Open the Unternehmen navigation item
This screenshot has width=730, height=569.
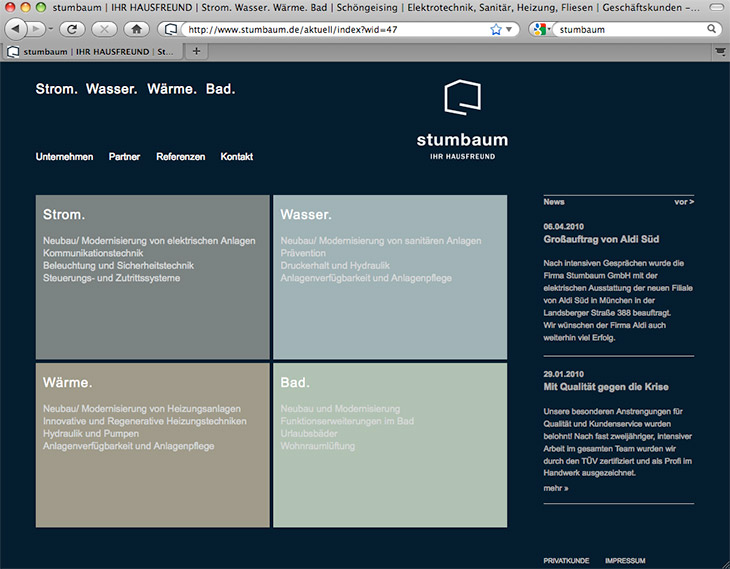pos(64,157)
